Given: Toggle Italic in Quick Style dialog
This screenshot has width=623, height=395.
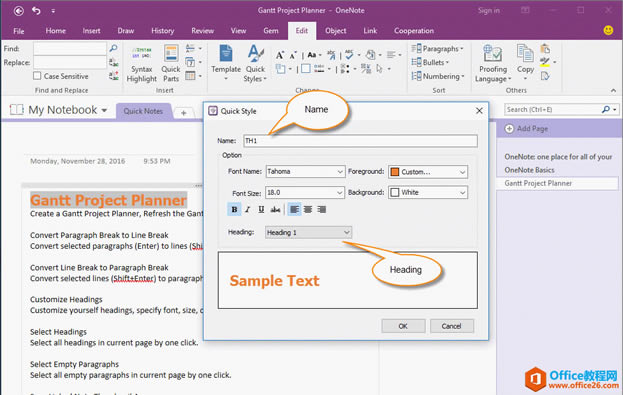Looking at the screenshot, I should 248,209.
